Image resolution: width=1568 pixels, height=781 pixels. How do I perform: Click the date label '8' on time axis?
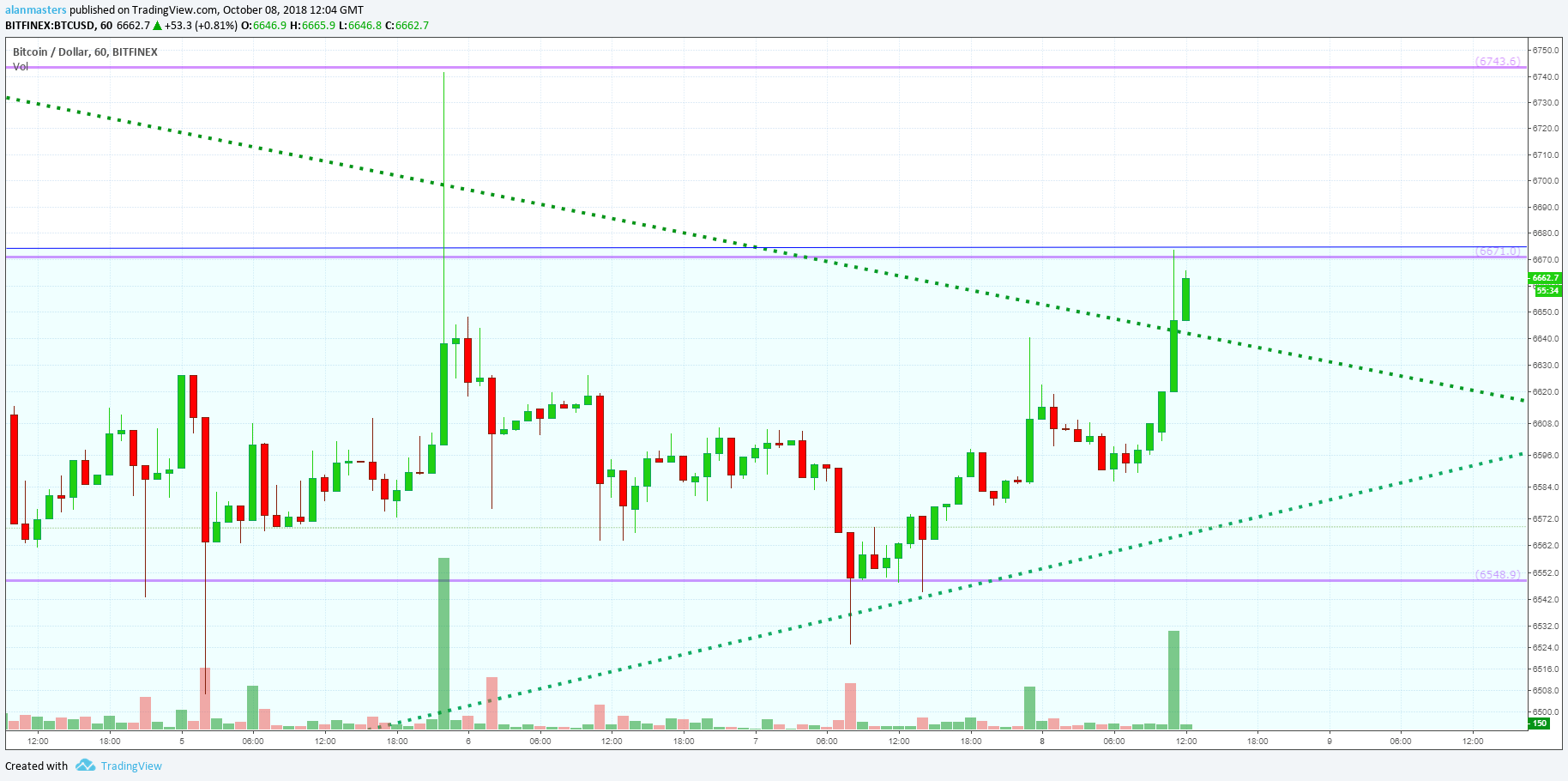pyautogui.click(x=1042, y=742)
